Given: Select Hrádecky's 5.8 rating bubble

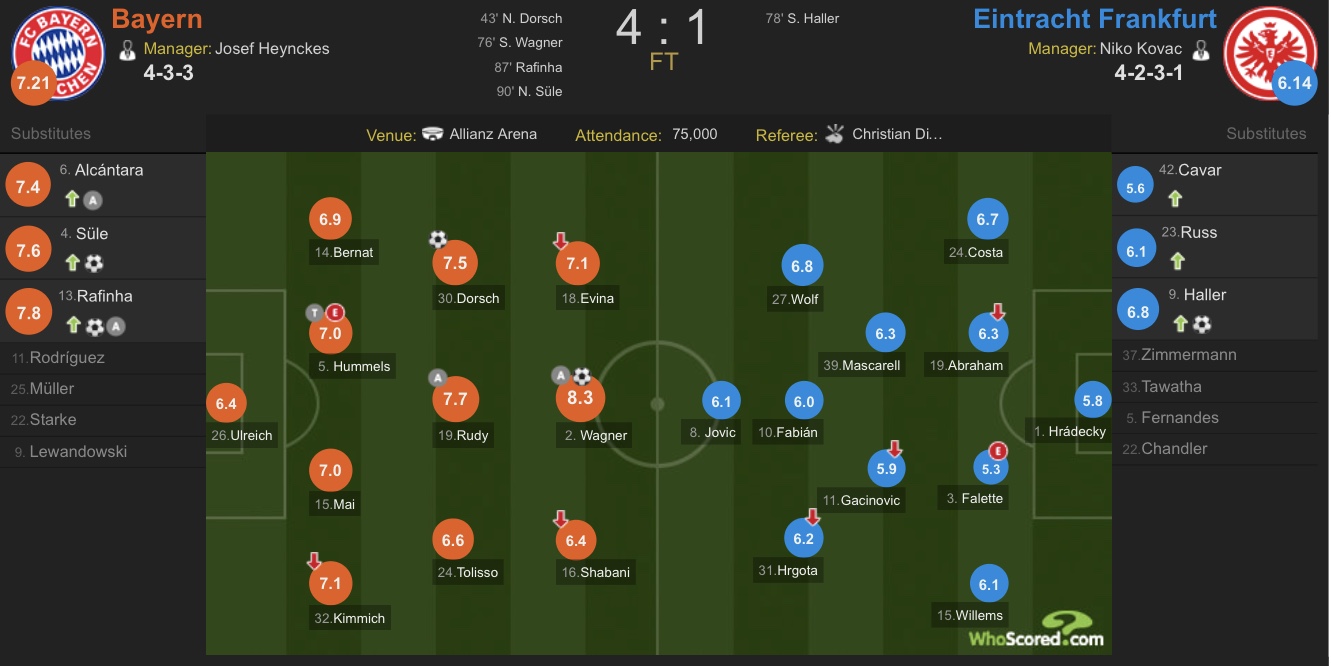Looking at the screenshot, I should (x=1093, y=401).
